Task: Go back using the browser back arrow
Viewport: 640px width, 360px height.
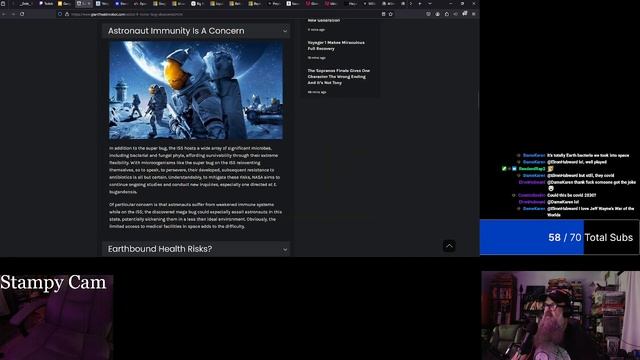Action: pyautogui.click(x=4, y=14)
